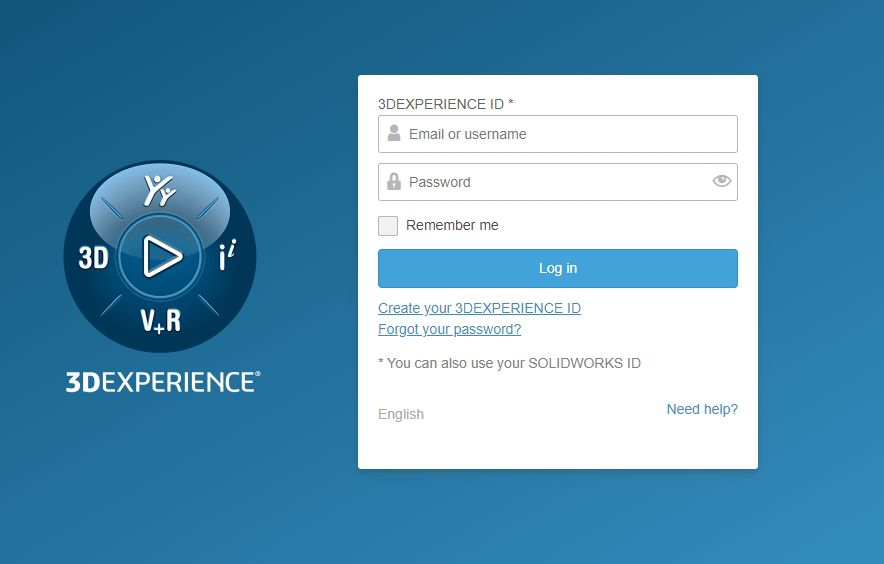Select the information intelligence quadrant of the compass
This screenshot has width=884, height=564.
[x=227, y=255]
